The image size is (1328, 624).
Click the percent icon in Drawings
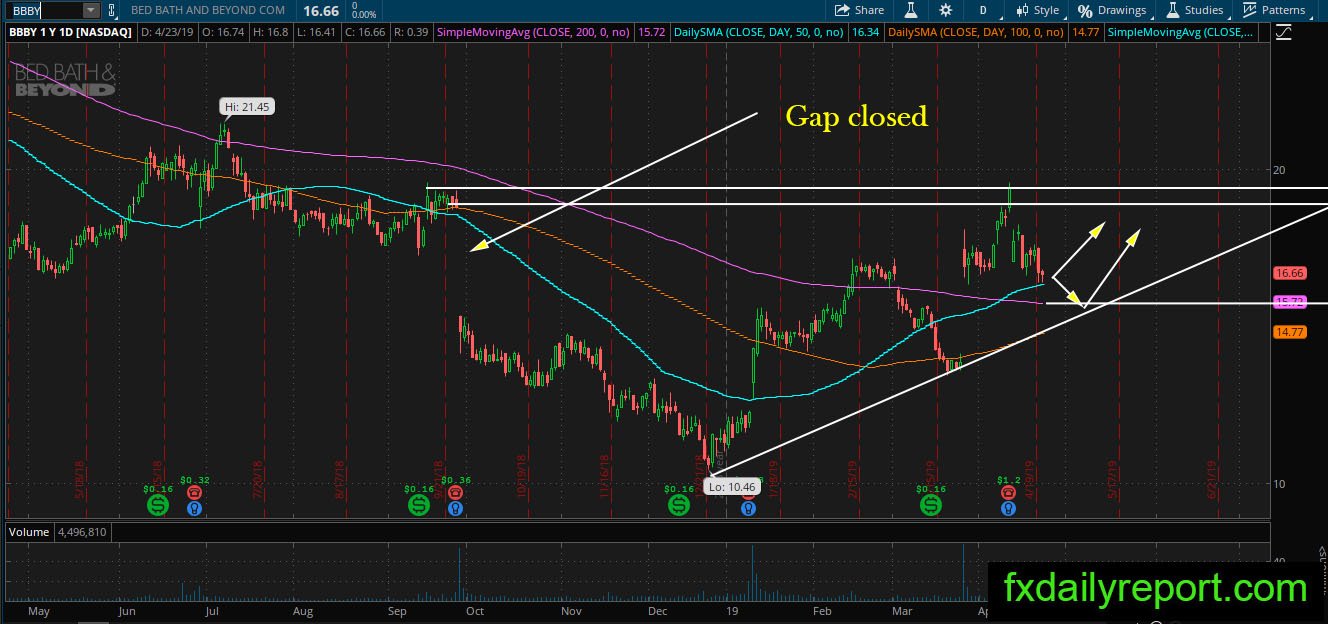[1085, 11]
